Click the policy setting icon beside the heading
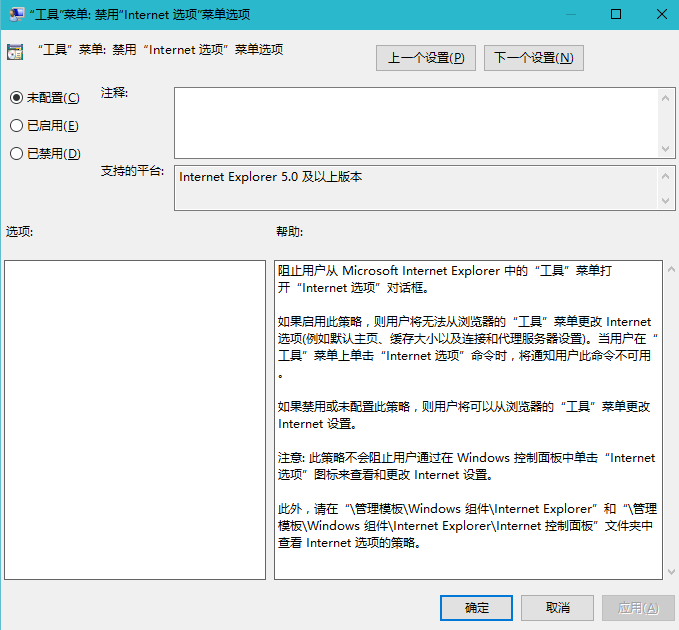This screenshot has width=679, height=630. [x=14, y=52]
